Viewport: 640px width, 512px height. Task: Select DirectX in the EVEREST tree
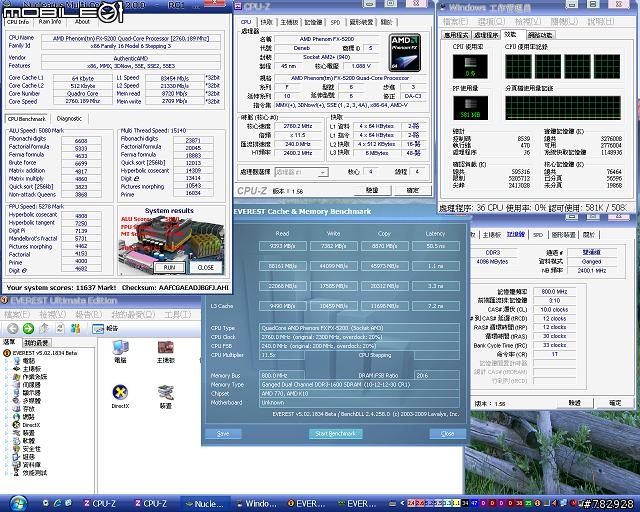coord(27,425)
